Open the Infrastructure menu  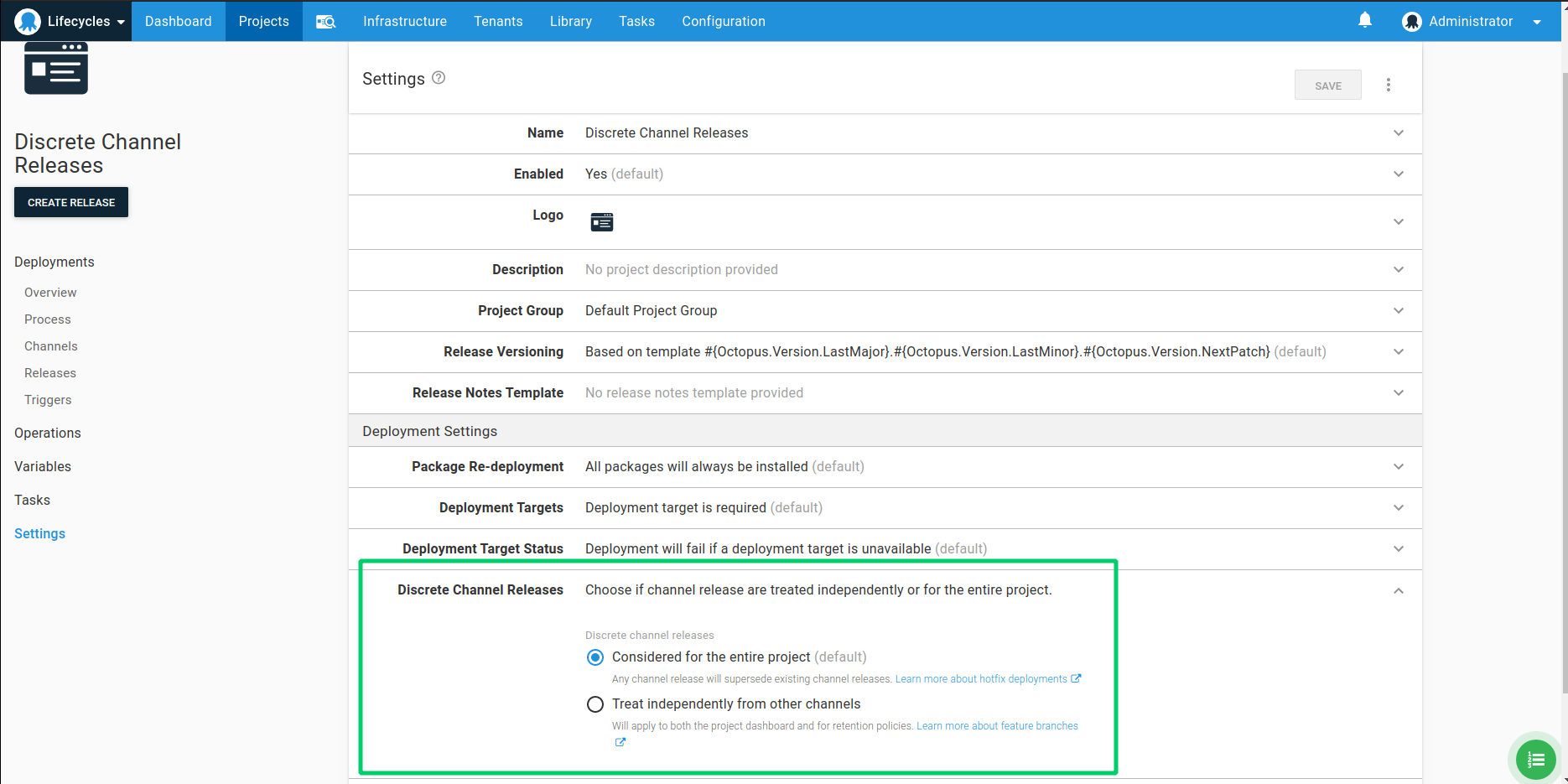pos(404,22)
